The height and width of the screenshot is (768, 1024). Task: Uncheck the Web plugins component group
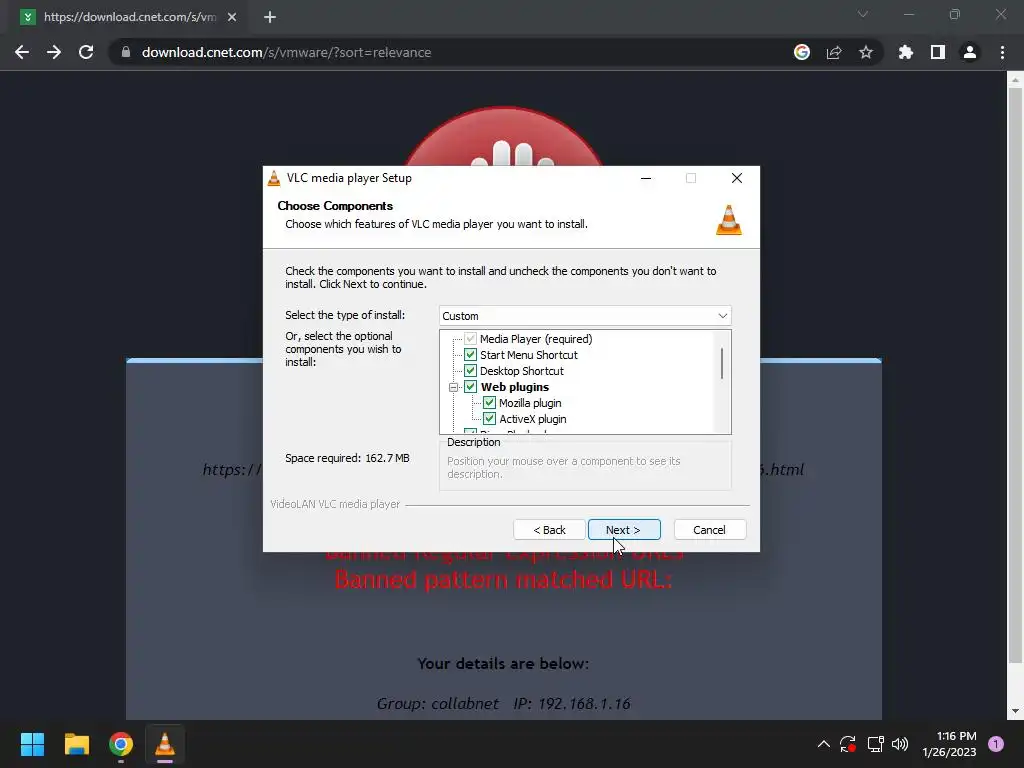point(470,387)
